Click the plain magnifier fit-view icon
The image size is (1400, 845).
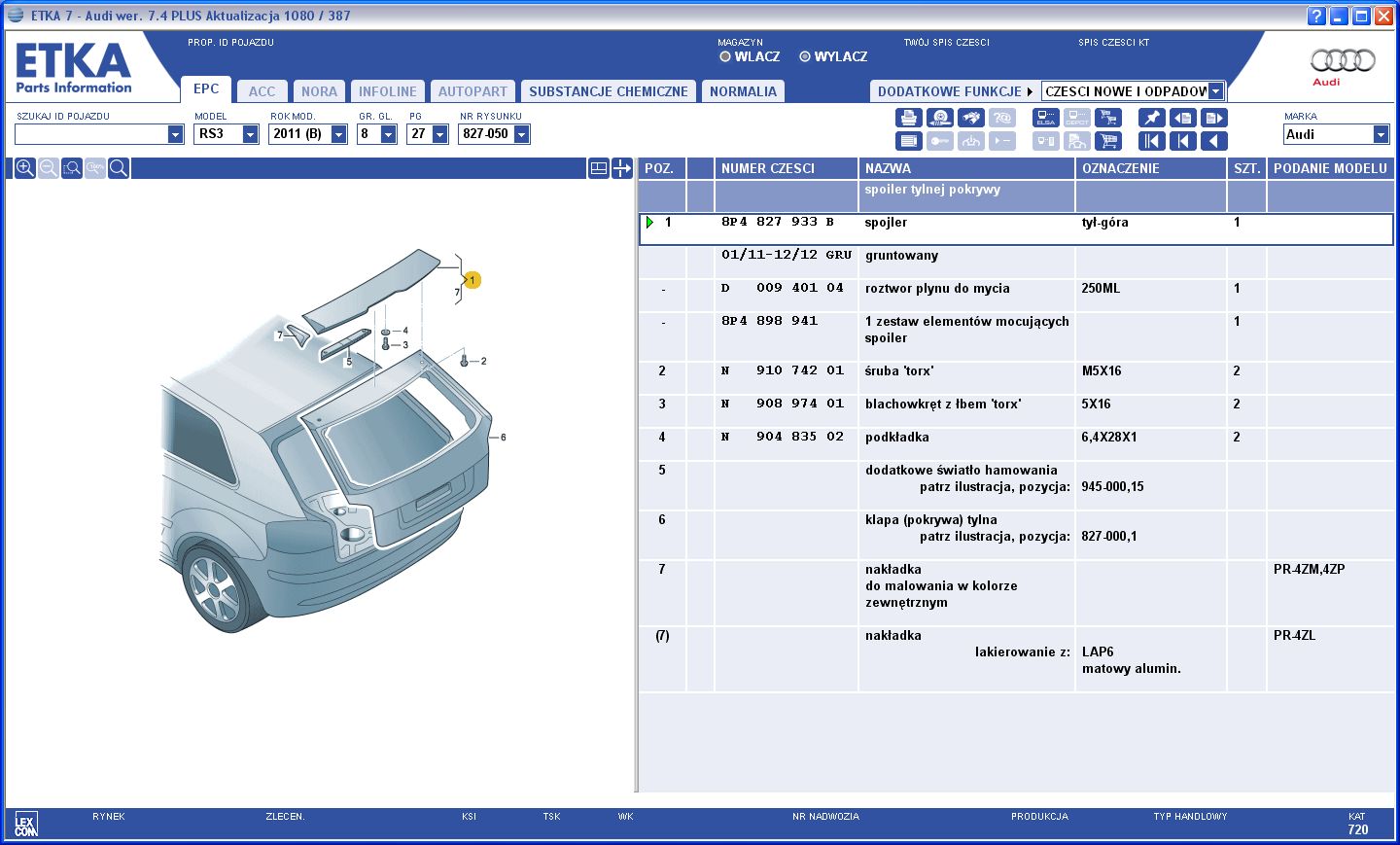119,168
